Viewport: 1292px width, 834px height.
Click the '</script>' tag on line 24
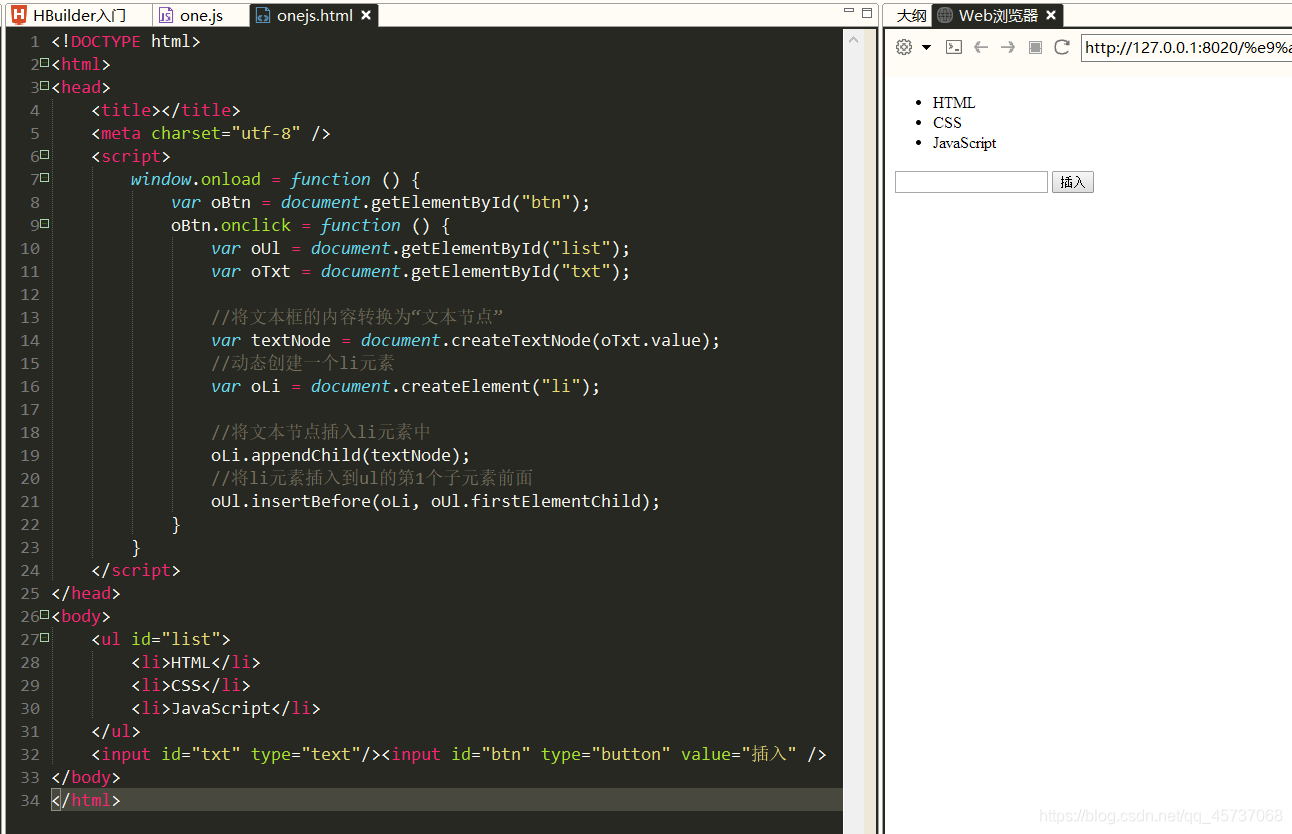pos(136,570)
